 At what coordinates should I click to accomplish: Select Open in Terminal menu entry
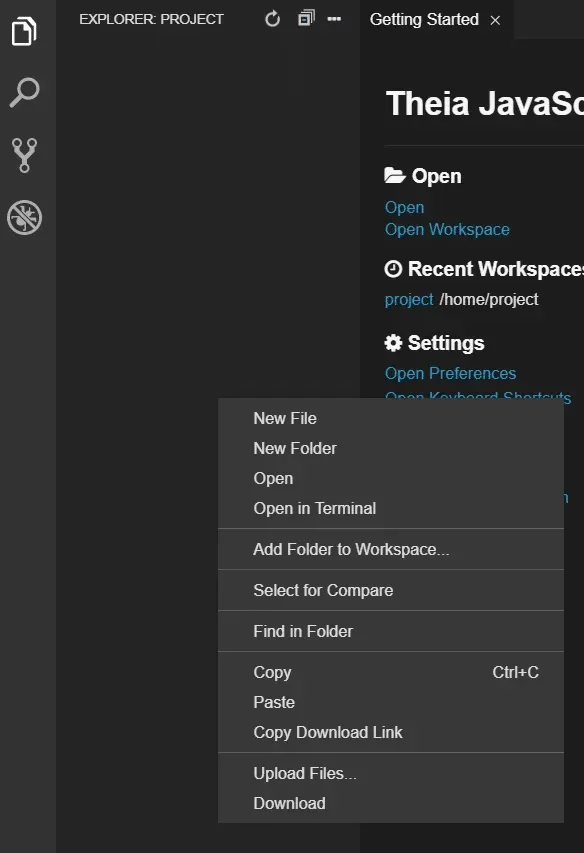pos(390,508)
